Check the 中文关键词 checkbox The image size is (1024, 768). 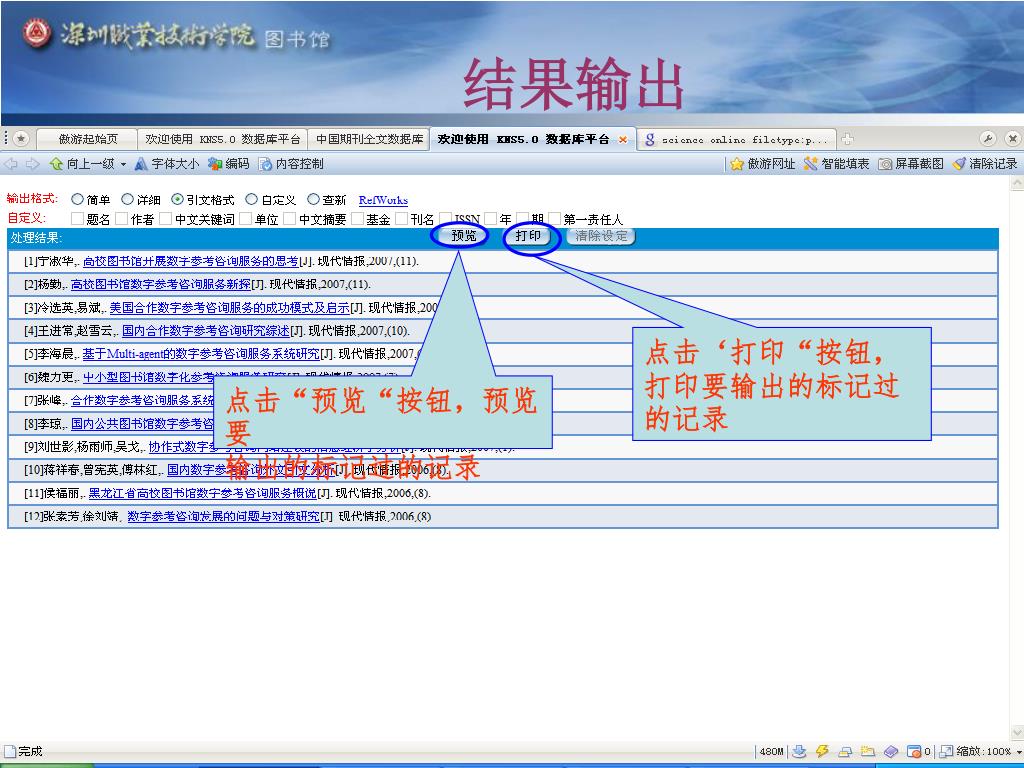pos(166,218)
